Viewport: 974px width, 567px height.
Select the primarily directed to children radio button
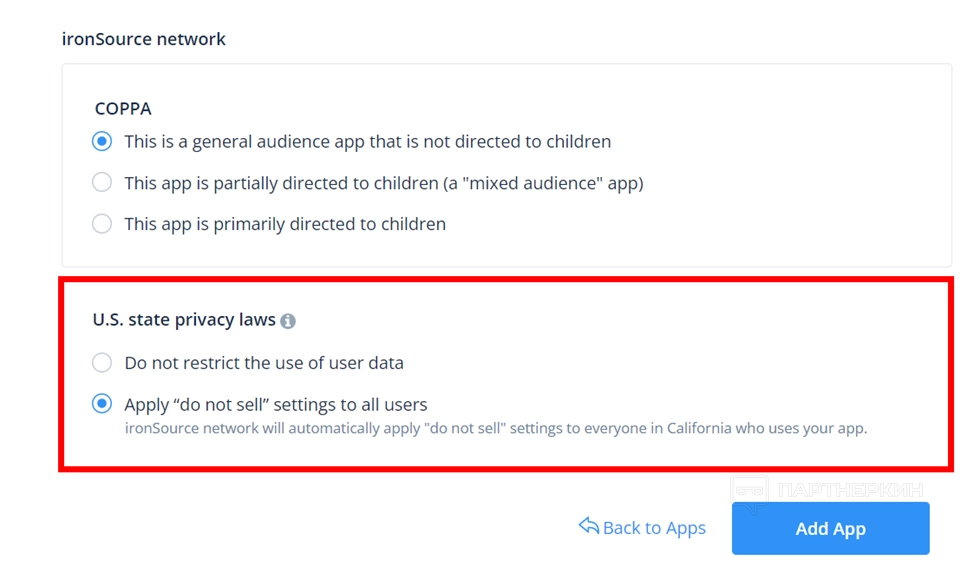point(102,224)
